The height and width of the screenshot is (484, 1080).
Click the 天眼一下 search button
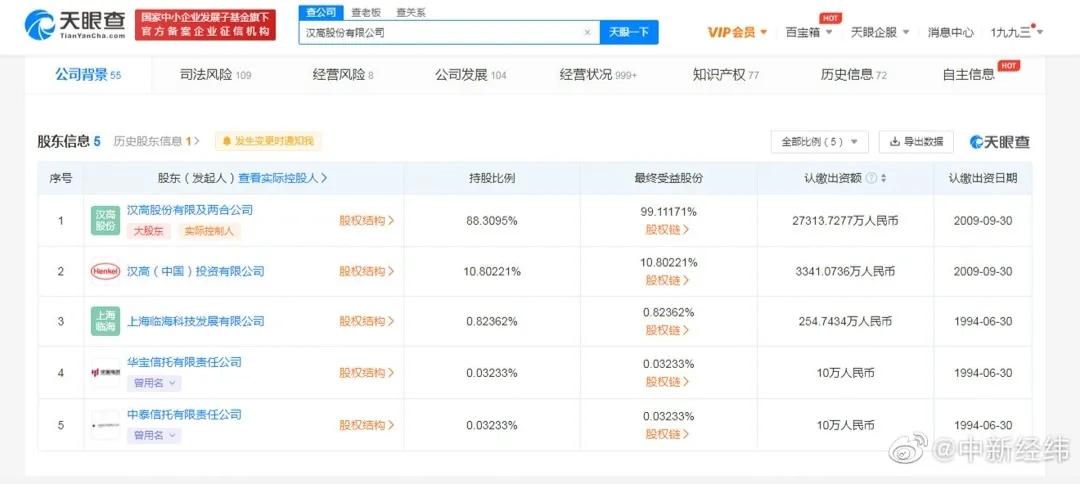point(629,32)
